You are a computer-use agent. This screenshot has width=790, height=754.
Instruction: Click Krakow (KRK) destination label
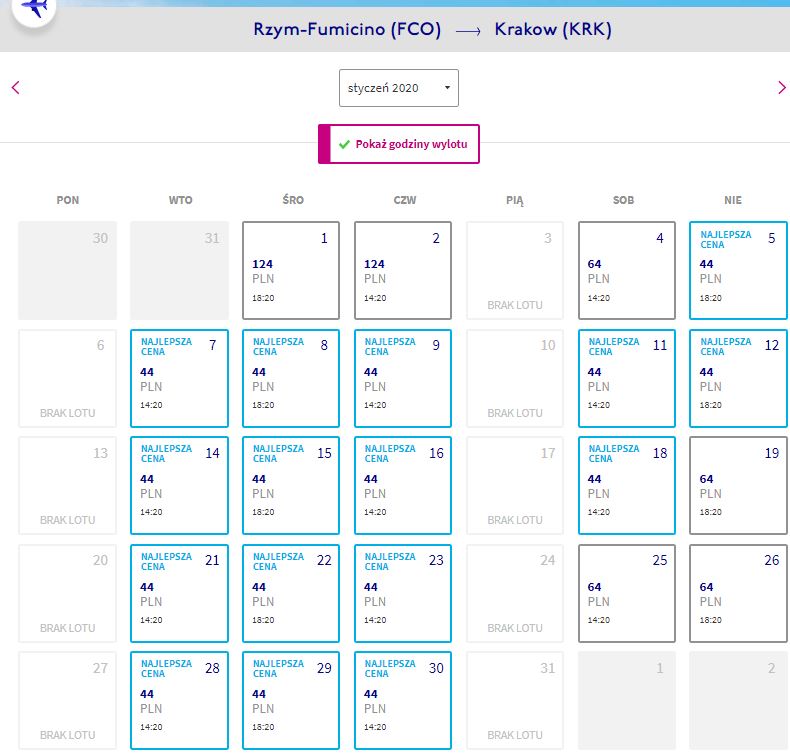[x=553, y=29]
